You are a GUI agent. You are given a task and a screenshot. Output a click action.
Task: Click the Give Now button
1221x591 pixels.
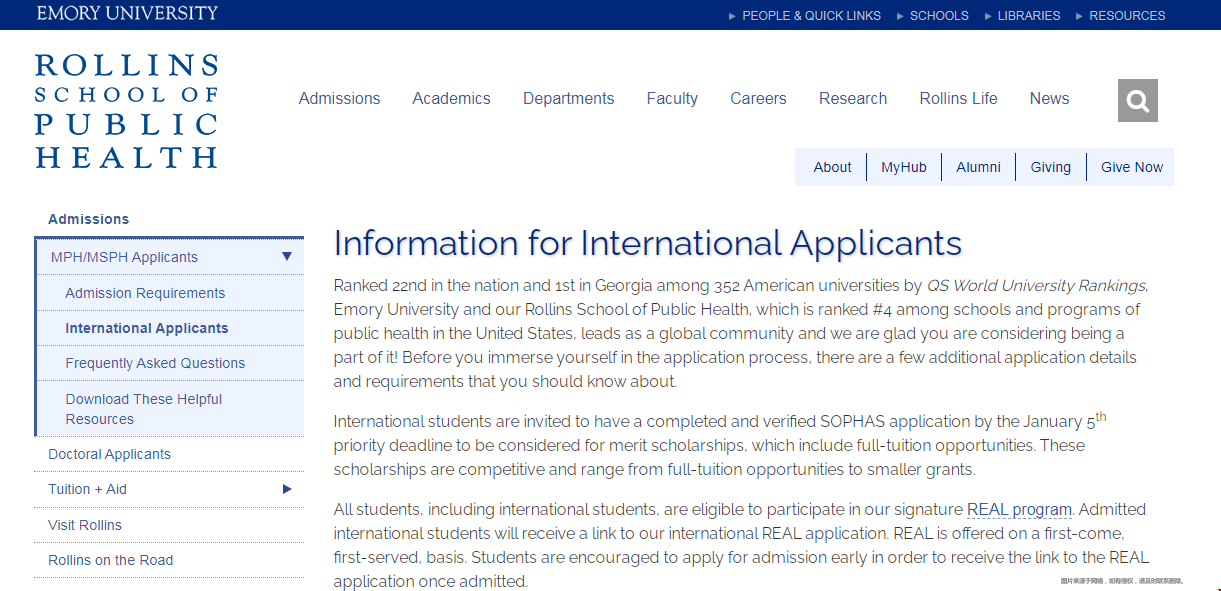tap(1132, 167)
